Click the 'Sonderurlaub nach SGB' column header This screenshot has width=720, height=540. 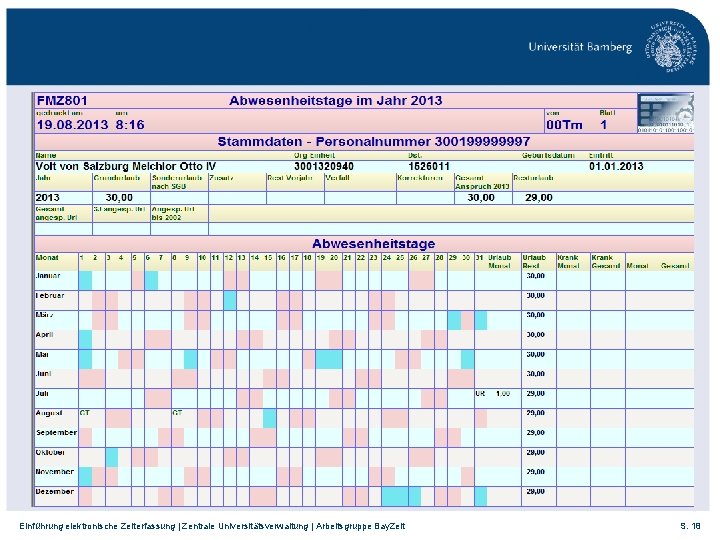(177, 182)
